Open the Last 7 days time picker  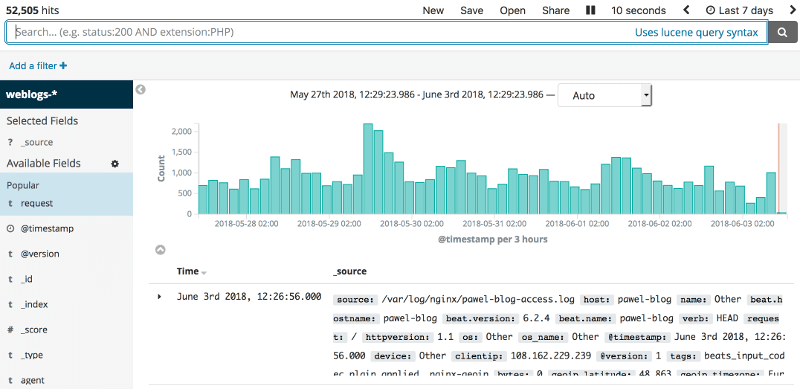coord(739,10)
